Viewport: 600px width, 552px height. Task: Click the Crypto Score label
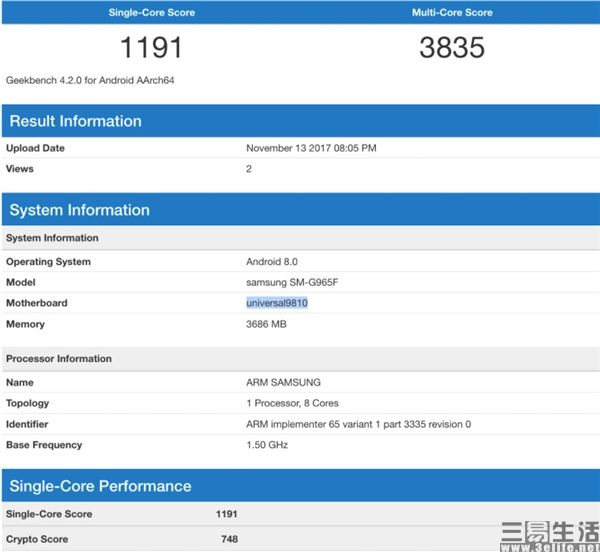37,539
